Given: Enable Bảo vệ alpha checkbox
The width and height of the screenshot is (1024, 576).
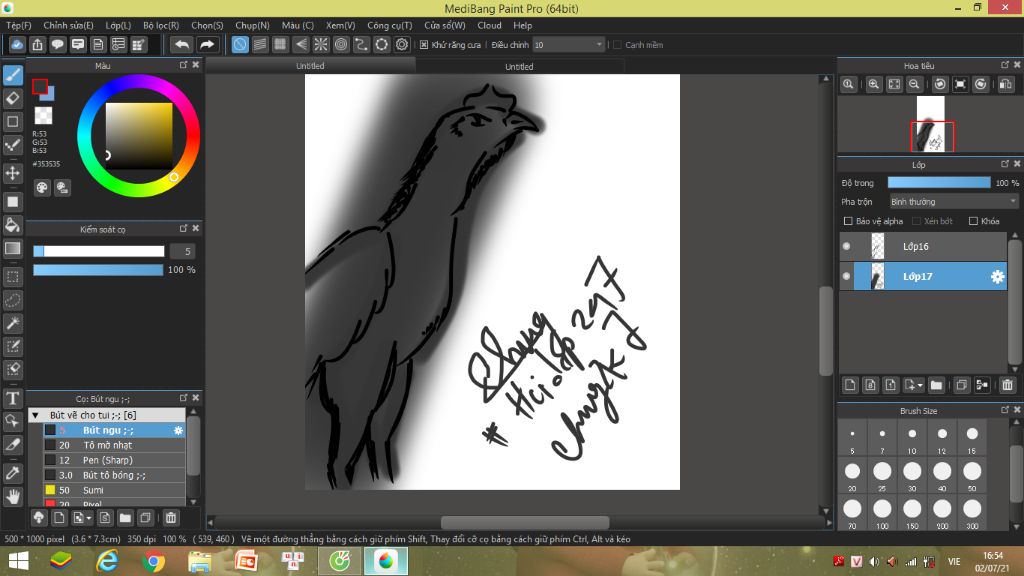Looking at the screenshot, I should pyautogui.click(x=848, y=221).
